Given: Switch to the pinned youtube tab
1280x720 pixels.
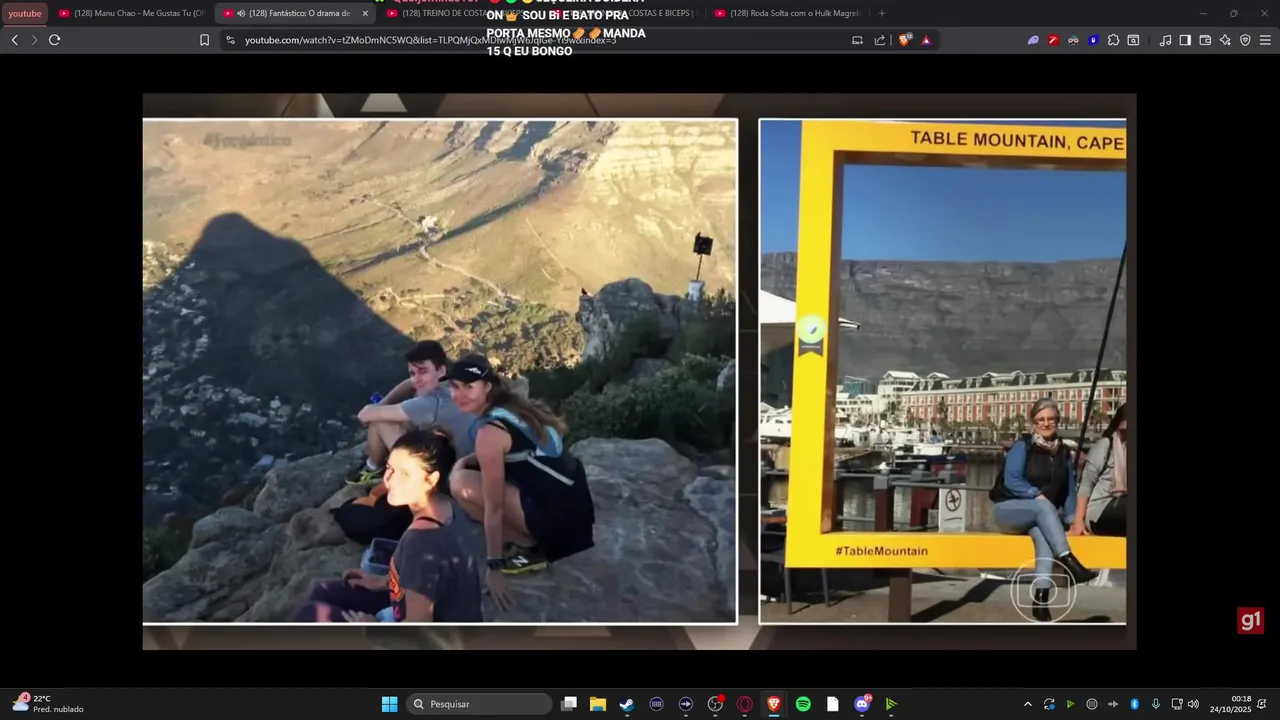Looking at the screenshot, I should click(x=25, y=14).
